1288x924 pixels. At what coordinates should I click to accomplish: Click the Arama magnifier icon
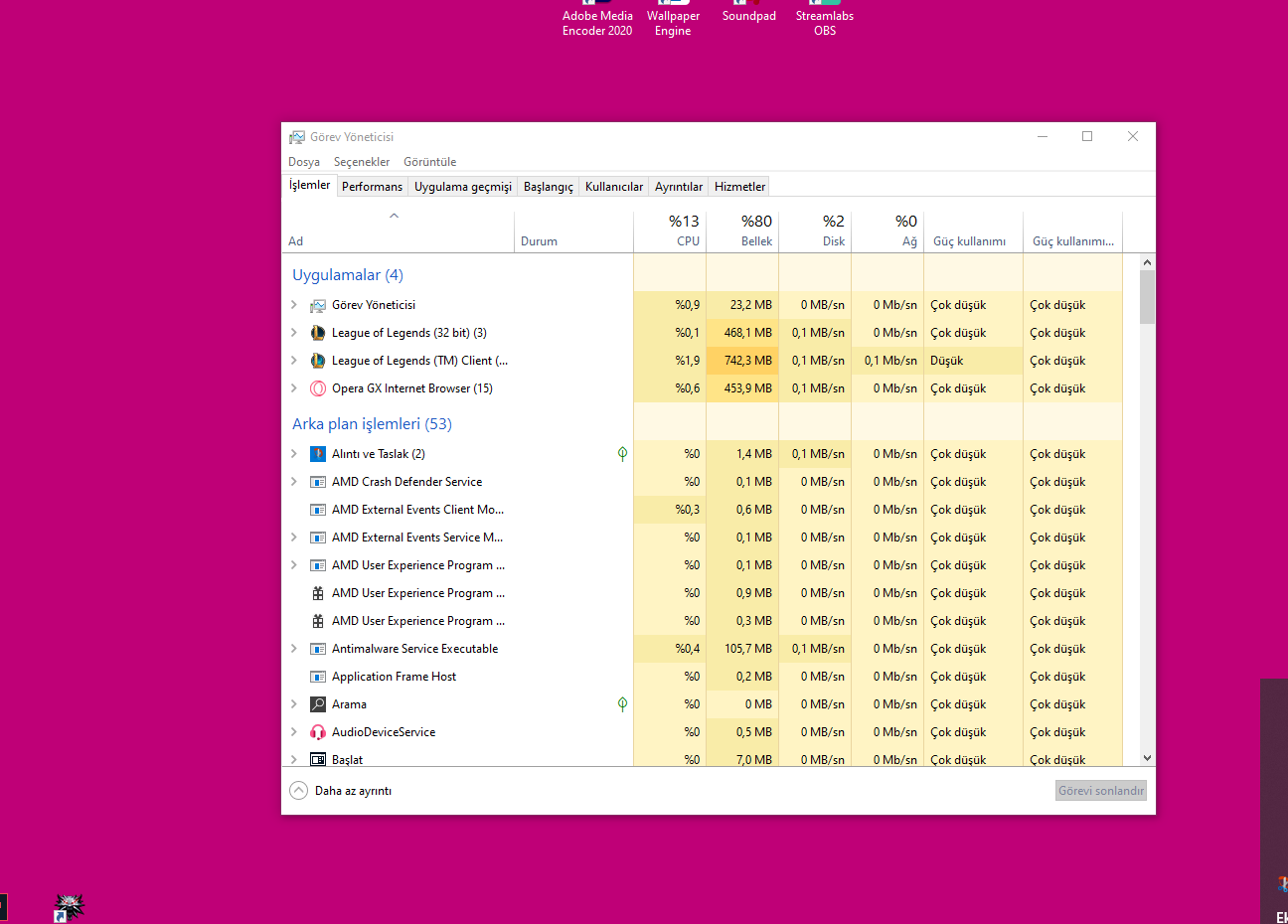pyautogui.click(x=318, y=704)
